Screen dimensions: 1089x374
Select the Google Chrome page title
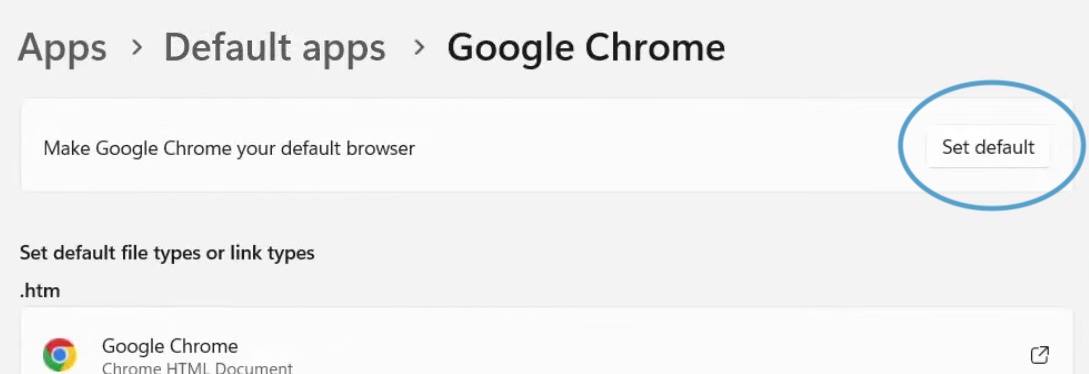pos(586,47)
